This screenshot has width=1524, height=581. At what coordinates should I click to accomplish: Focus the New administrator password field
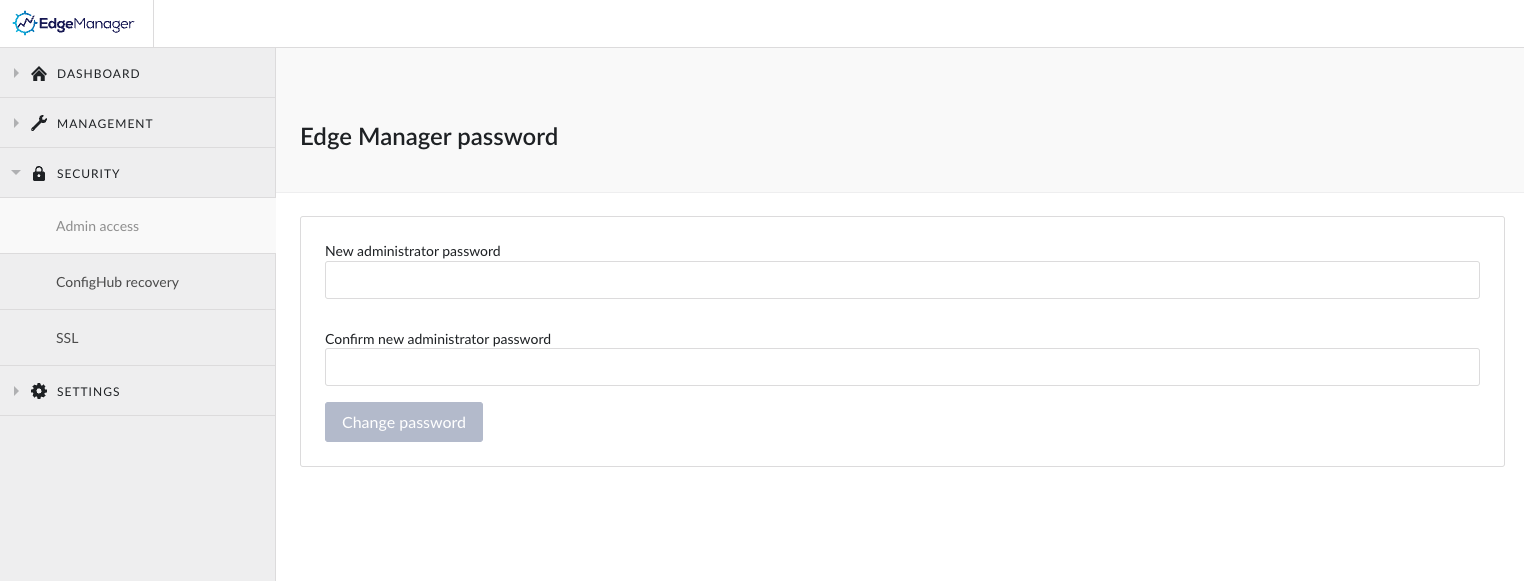pos(901,280)
